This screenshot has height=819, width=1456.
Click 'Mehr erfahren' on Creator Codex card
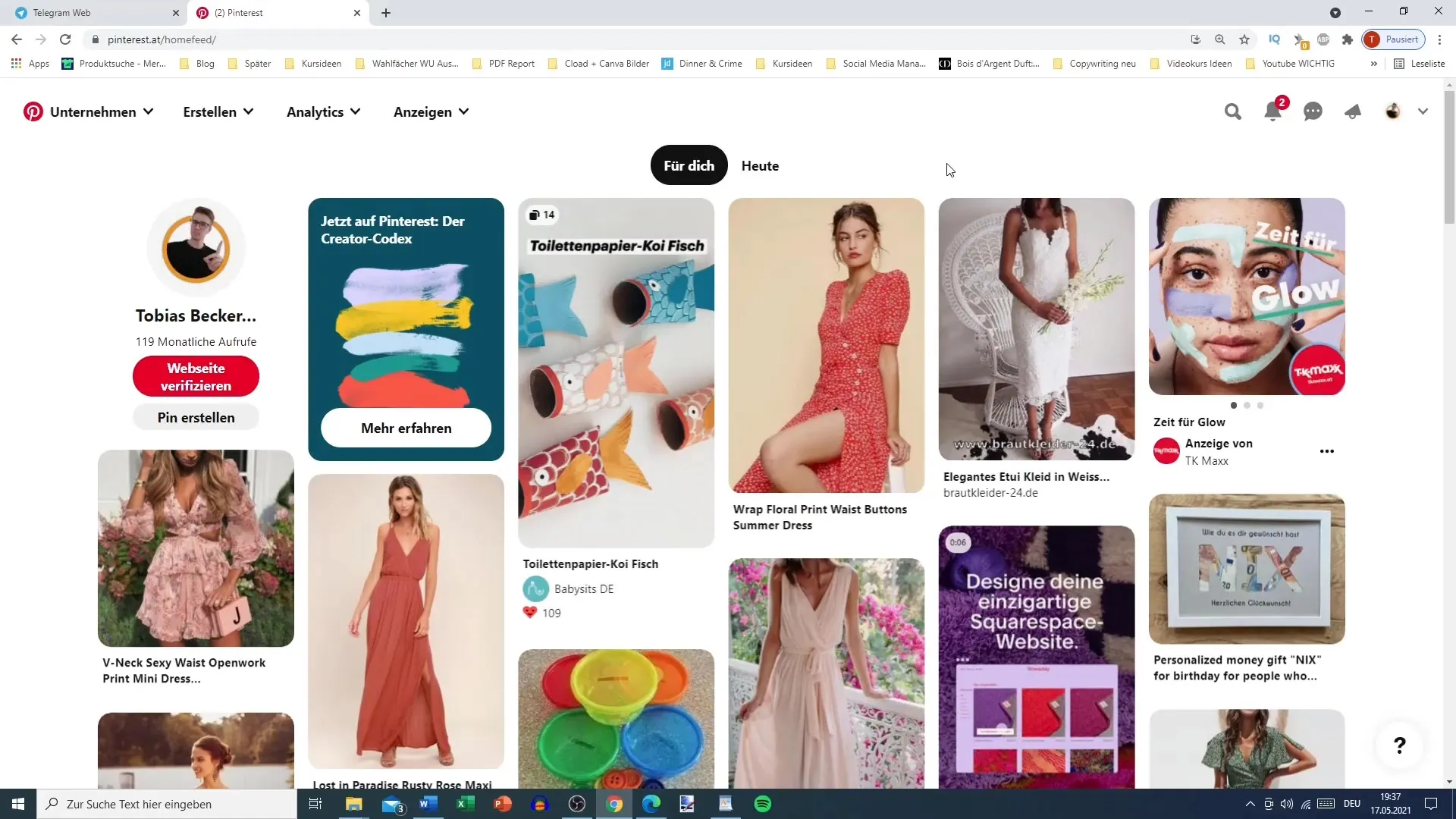click(x=407, y=428)
